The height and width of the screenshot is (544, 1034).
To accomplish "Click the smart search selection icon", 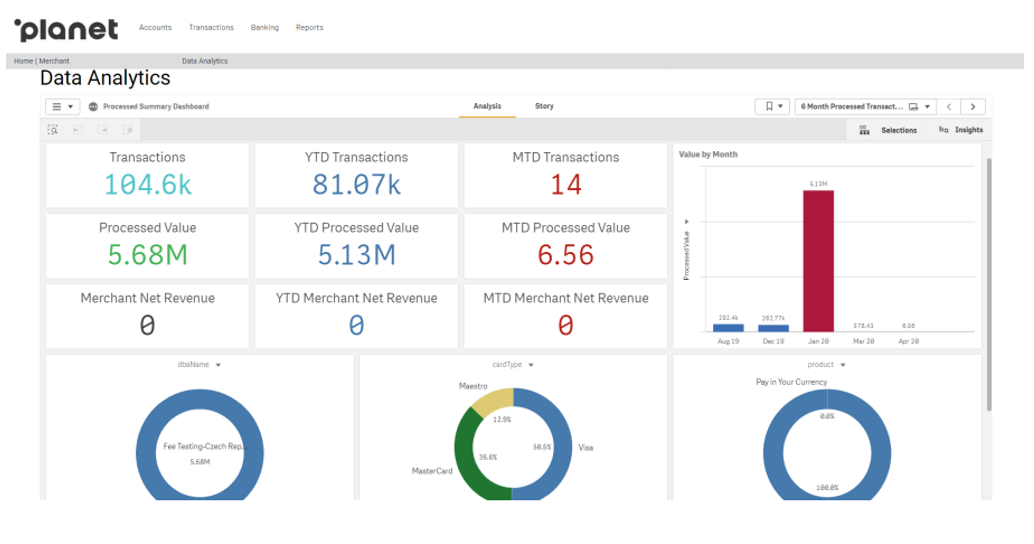I will coord(53,130).
